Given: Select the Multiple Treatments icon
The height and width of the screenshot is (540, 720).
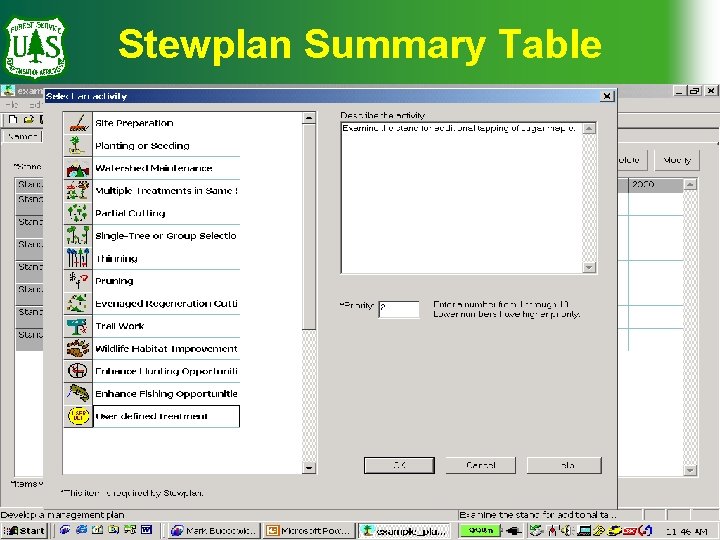Looking at the screenshot, I should [78, 191].
